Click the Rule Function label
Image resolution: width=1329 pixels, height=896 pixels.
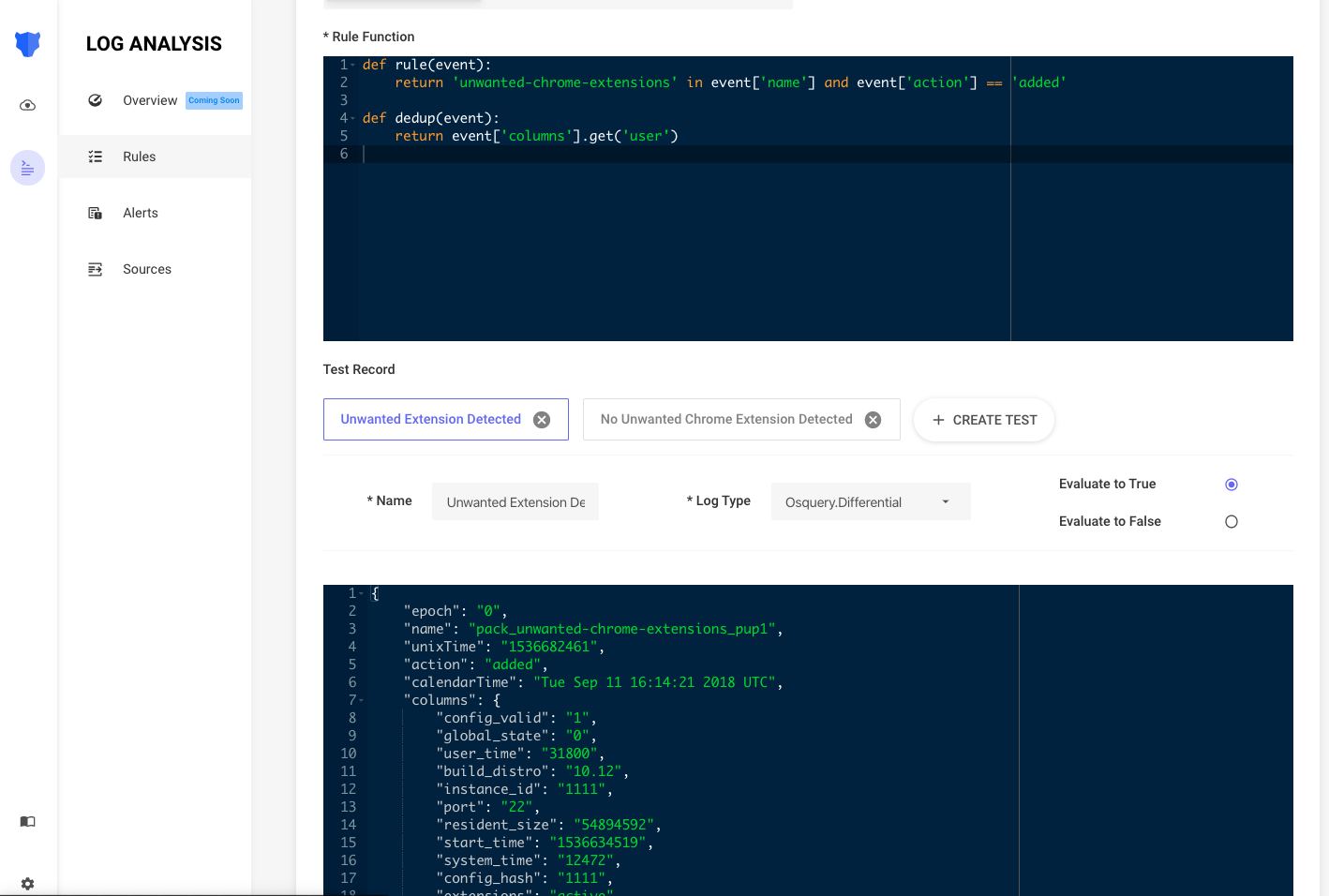pyautogui.click(x=369, y=37)
